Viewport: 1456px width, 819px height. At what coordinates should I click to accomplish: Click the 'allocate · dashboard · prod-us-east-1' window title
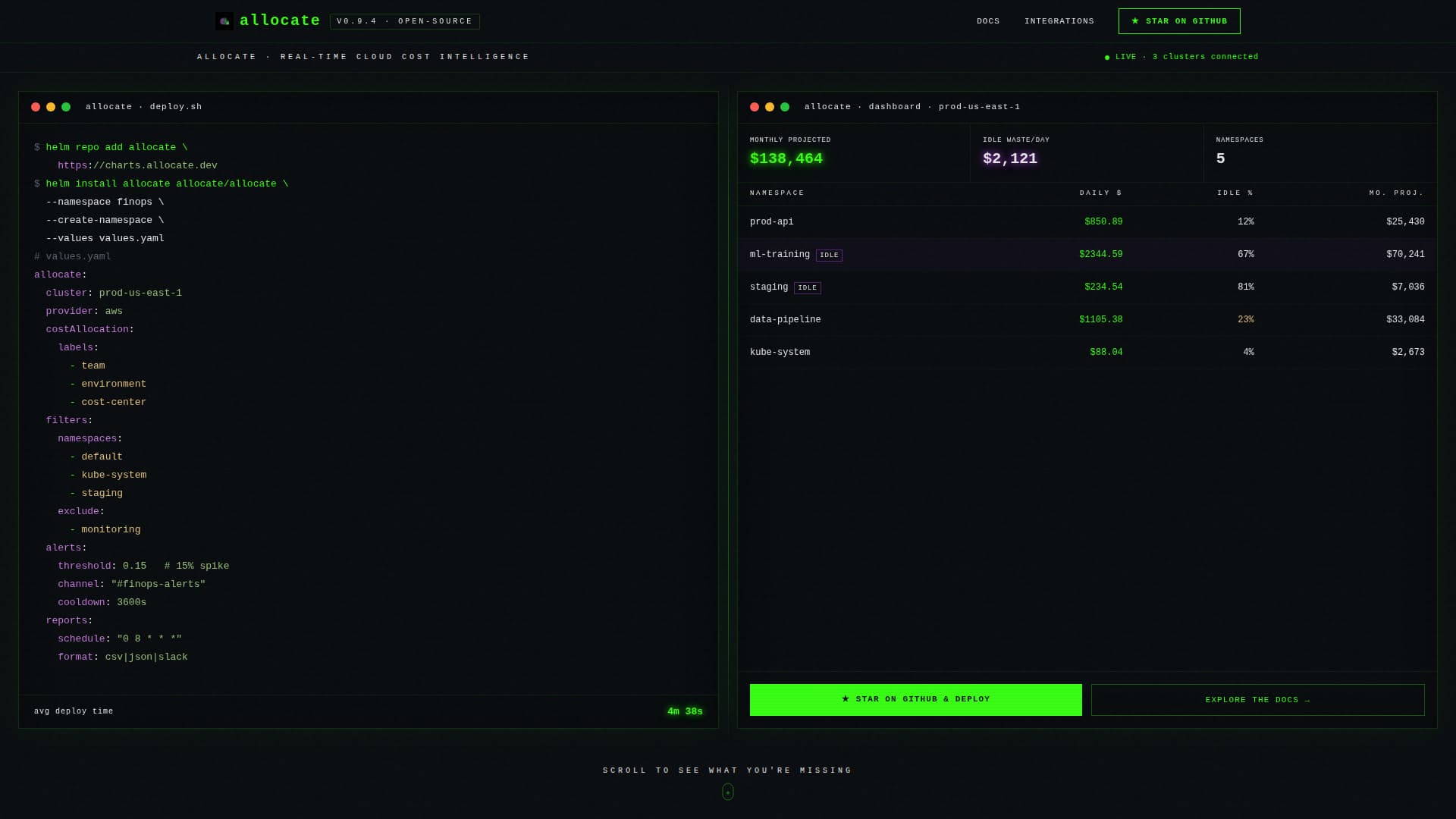[912, 107]
